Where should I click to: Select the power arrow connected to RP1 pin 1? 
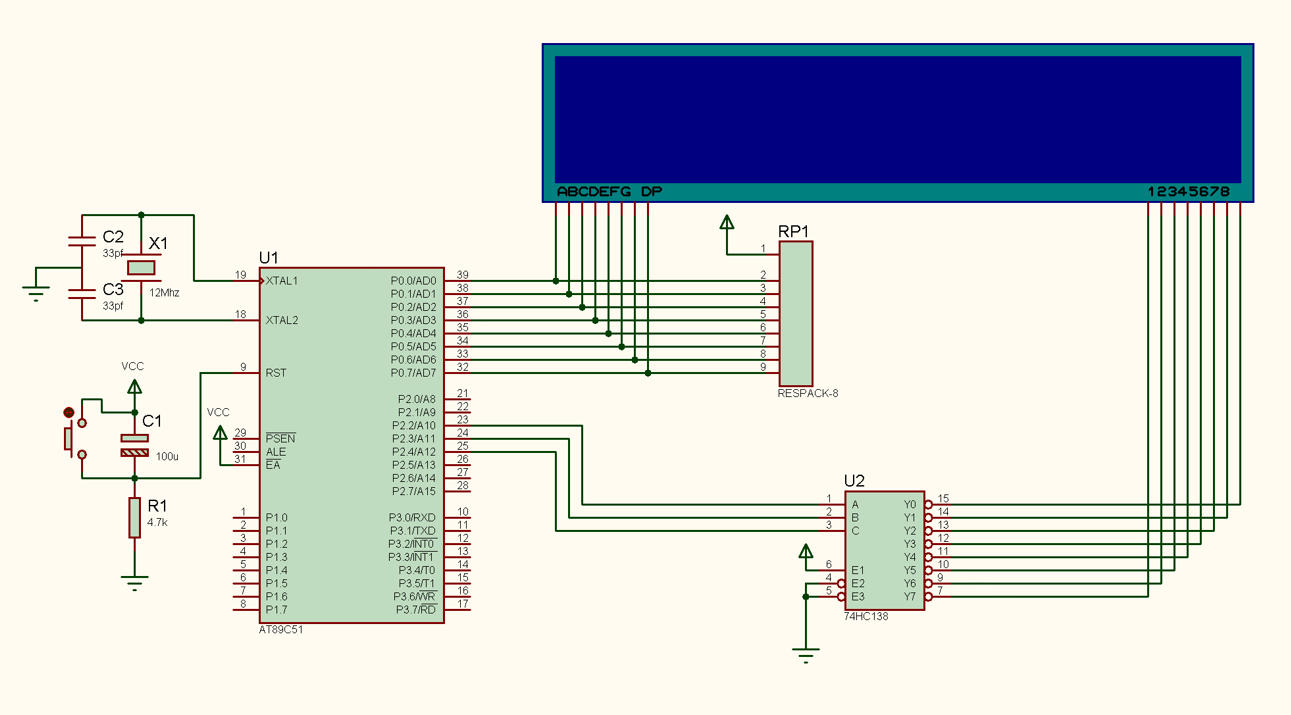click(727, 222)
